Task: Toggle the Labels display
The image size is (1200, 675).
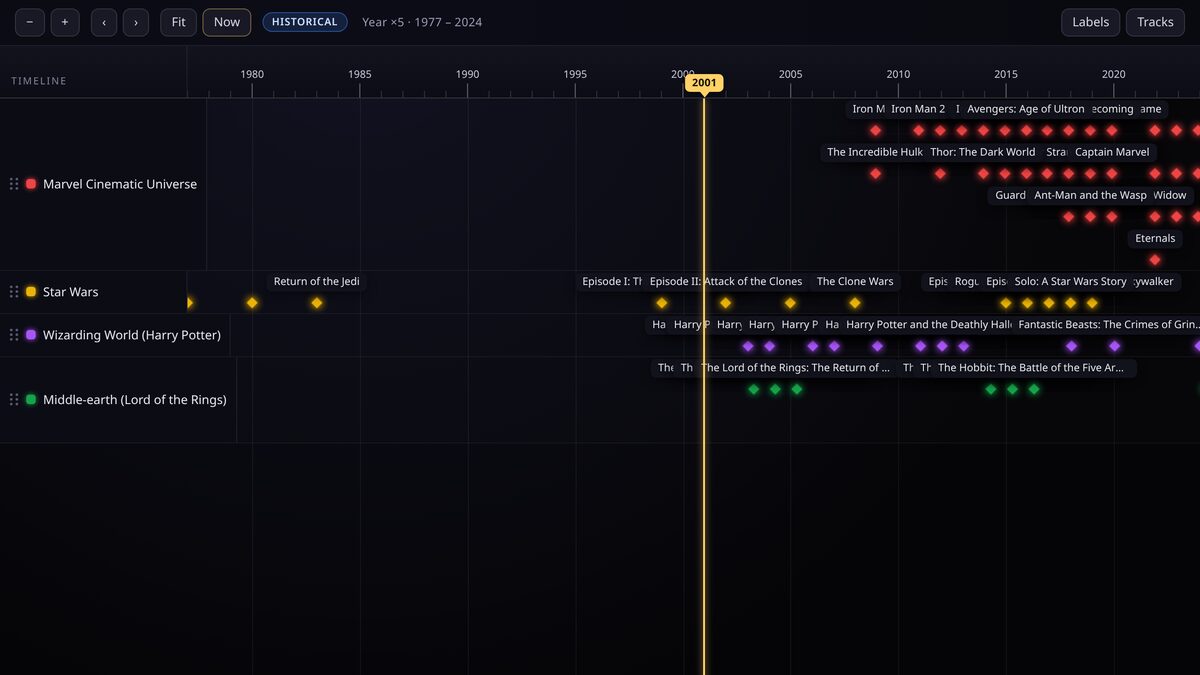Action: point(1091,22)
